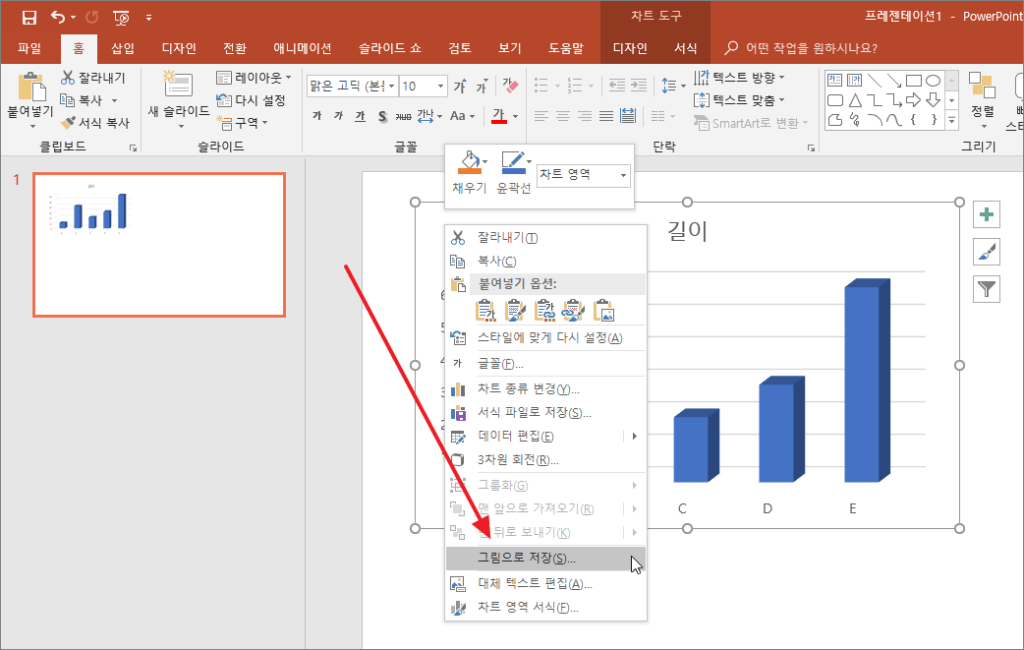Open the Chart Styles brush button
1024x650 pixels.
click(986, 253)
